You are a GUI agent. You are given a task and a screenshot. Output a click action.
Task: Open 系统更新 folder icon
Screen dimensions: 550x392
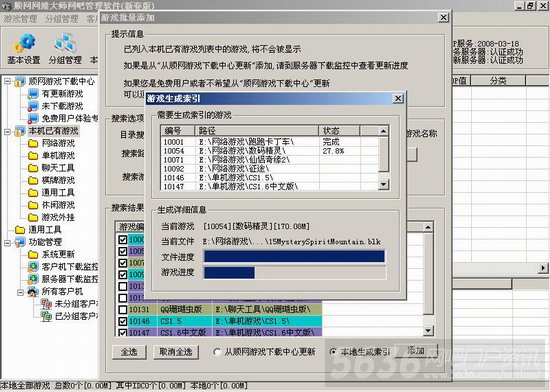click(x=33, y=254)
